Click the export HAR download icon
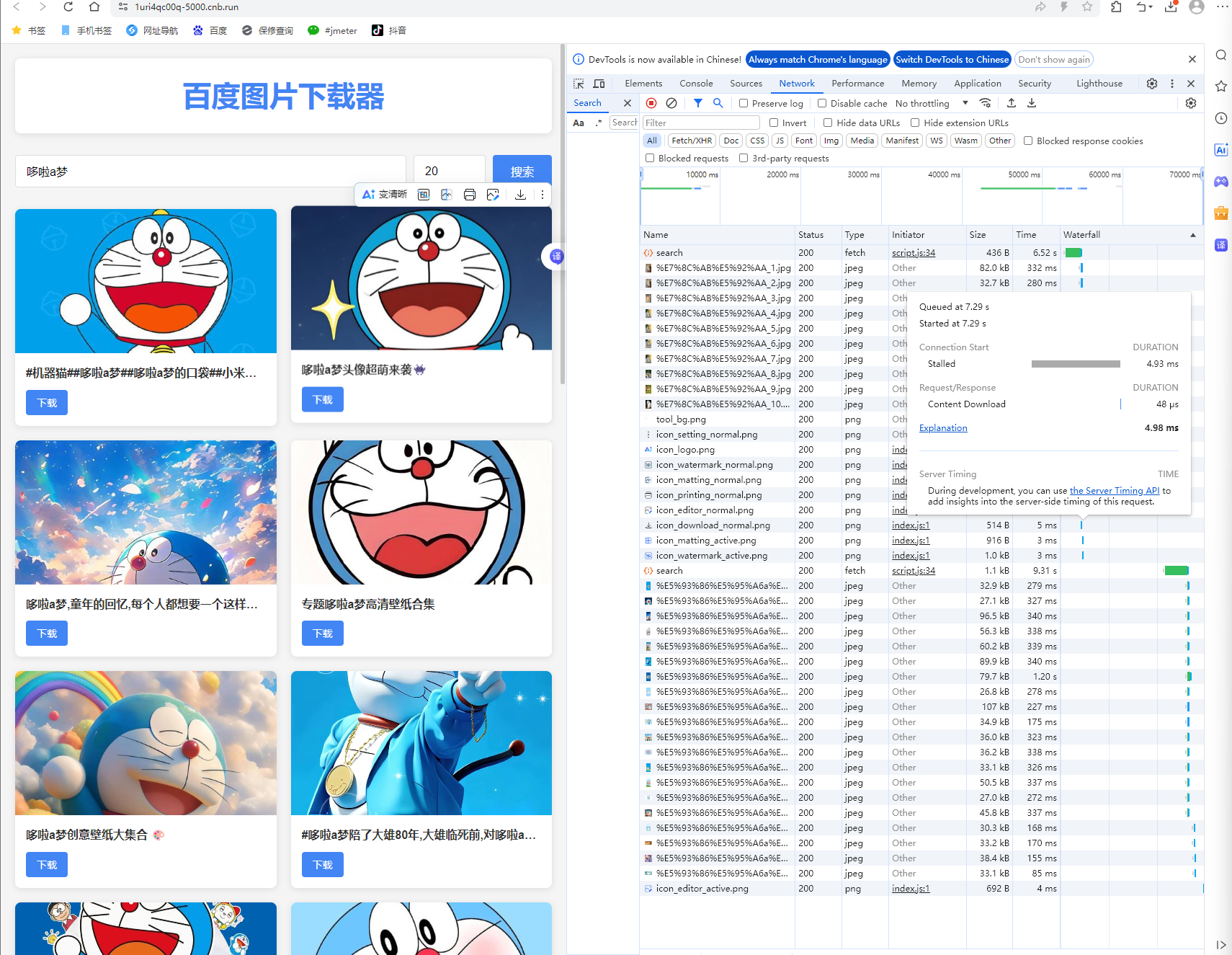Image resolution: width=1232 pixels, height=955 pixels. pos(1032,103)
